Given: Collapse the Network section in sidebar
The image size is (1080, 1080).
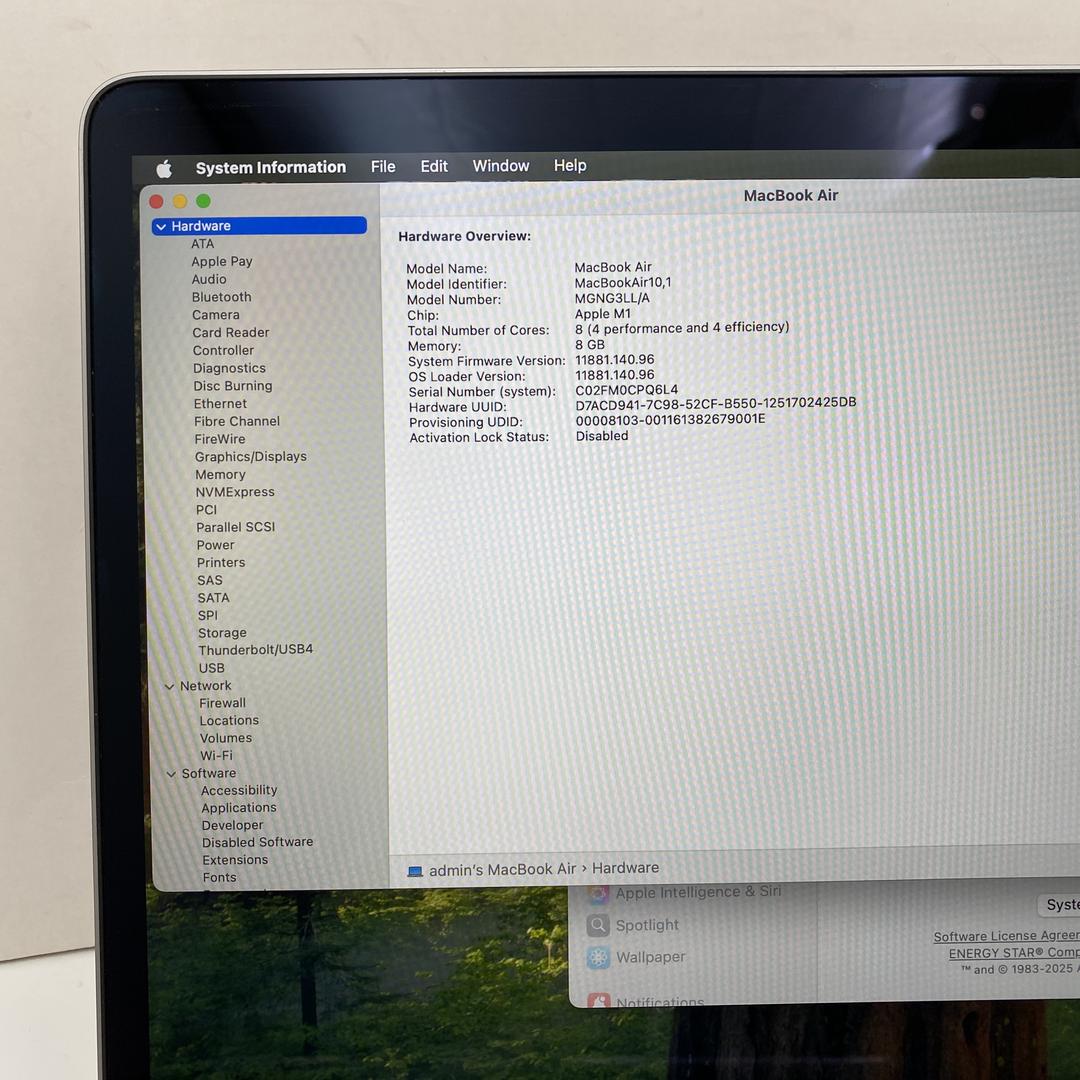Looking at the screenshot, I should pyautogui.click(x=169, y=686).
